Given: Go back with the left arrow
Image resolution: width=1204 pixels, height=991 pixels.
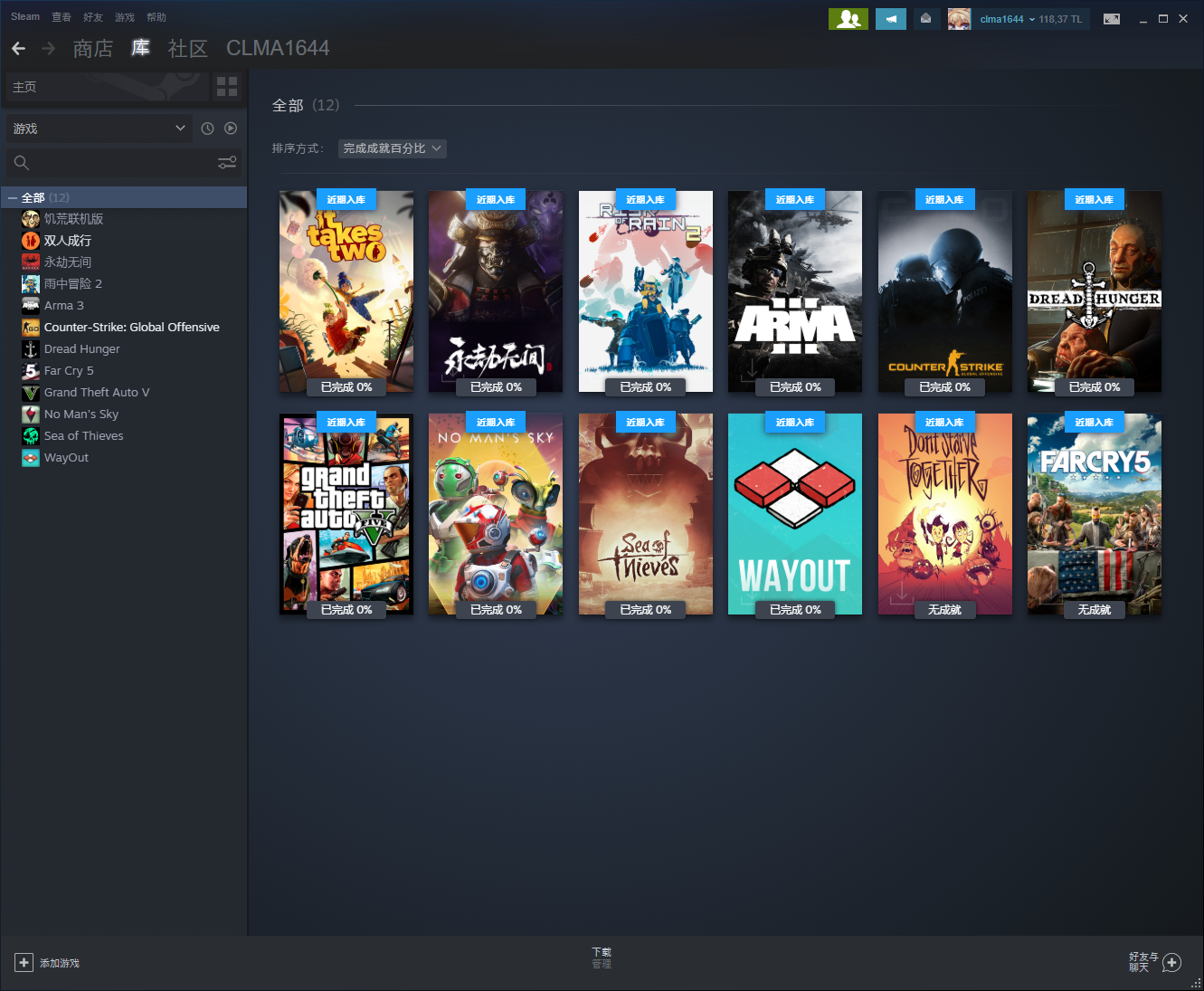Looking at the screenshot, I should pos(18,48).
